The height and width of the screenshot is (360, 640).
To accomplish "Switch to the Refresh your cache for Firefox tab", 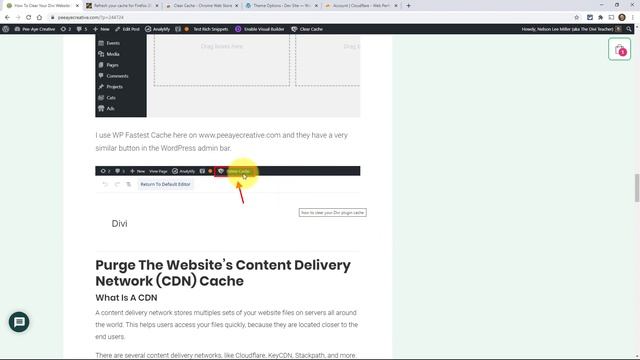I will click(x=122, y=6).
